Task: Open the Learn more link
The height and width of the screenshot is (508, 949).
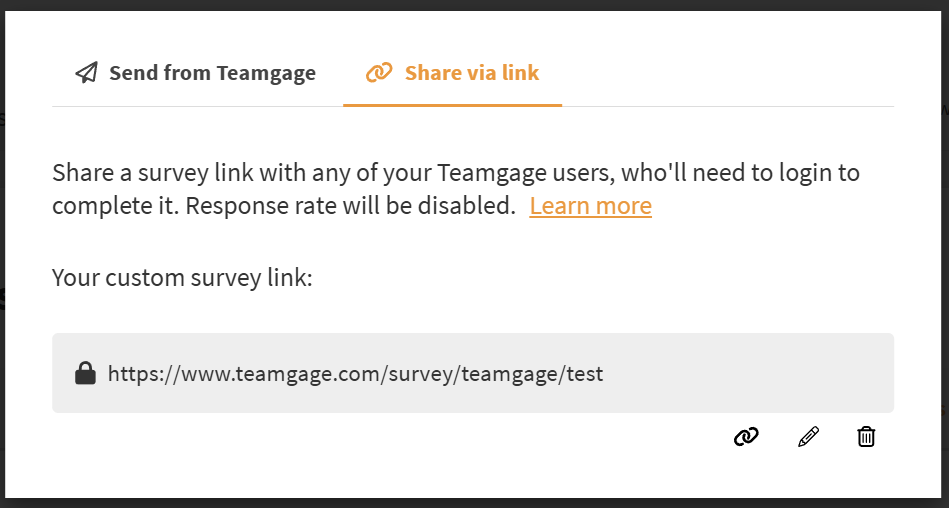Action: [590, 206]
